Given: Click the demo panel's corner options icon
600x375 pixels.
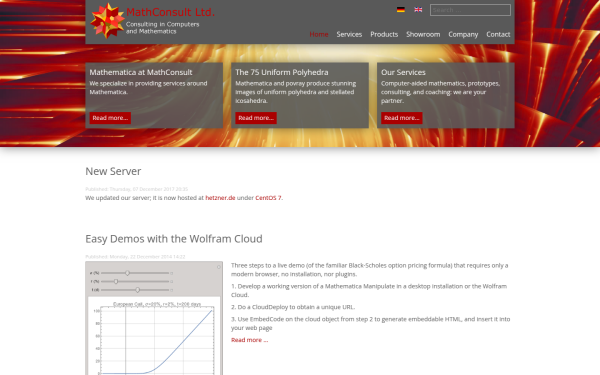Looking at the screenshot, I should [x=219, y=267].
